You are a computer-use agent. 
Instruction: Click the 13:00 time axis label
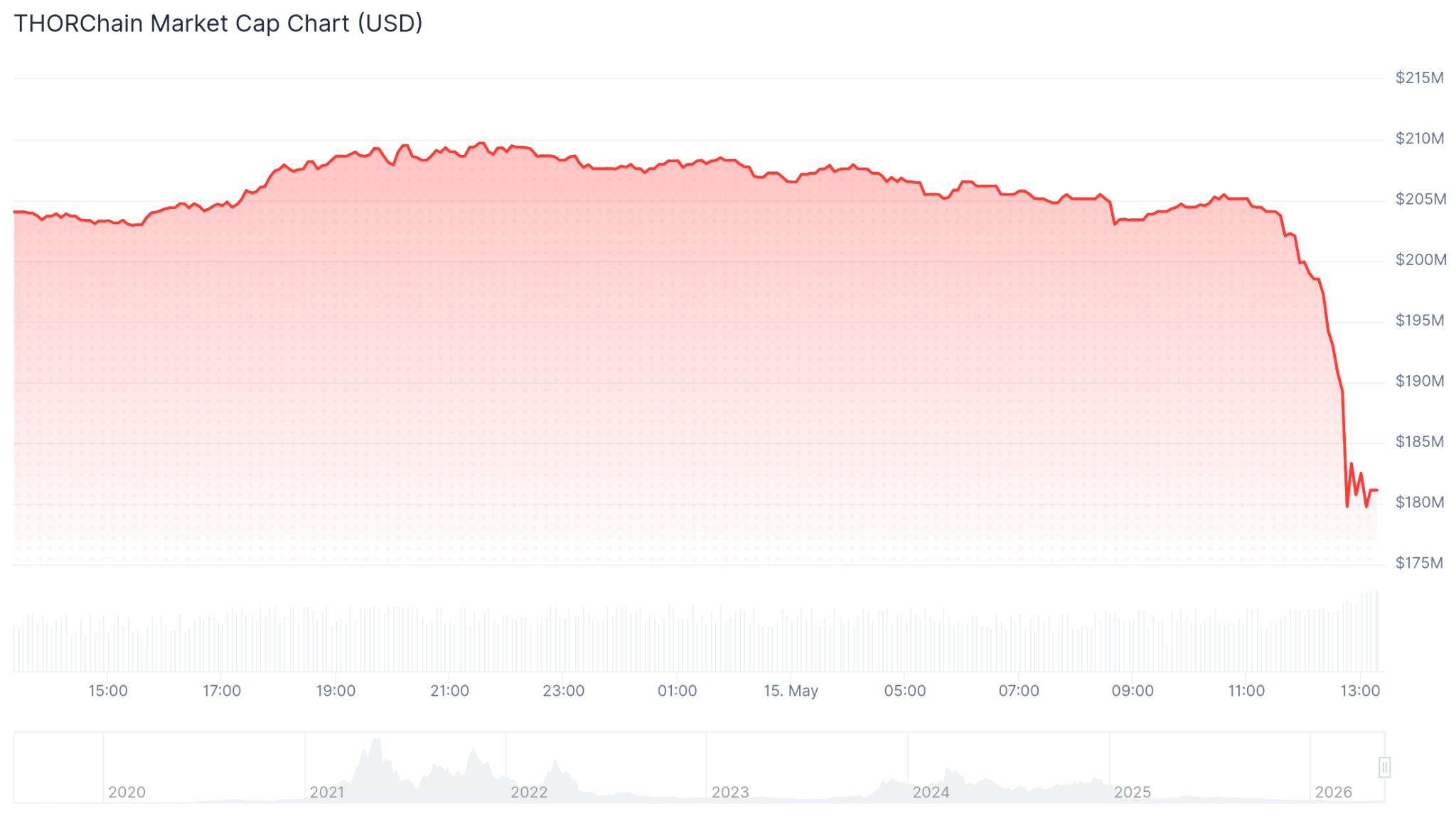(x=1360, y=691)
